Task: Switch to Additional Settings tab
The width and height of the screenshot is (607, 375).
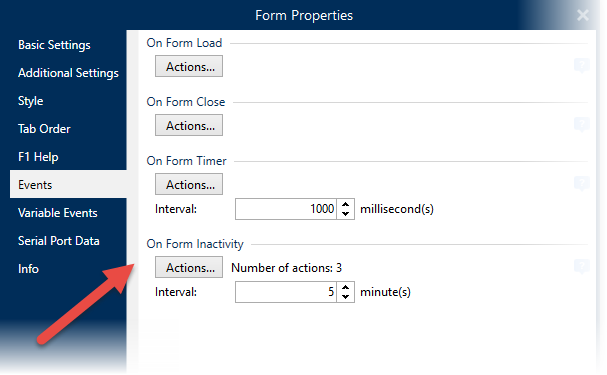Action: (68, 73)
